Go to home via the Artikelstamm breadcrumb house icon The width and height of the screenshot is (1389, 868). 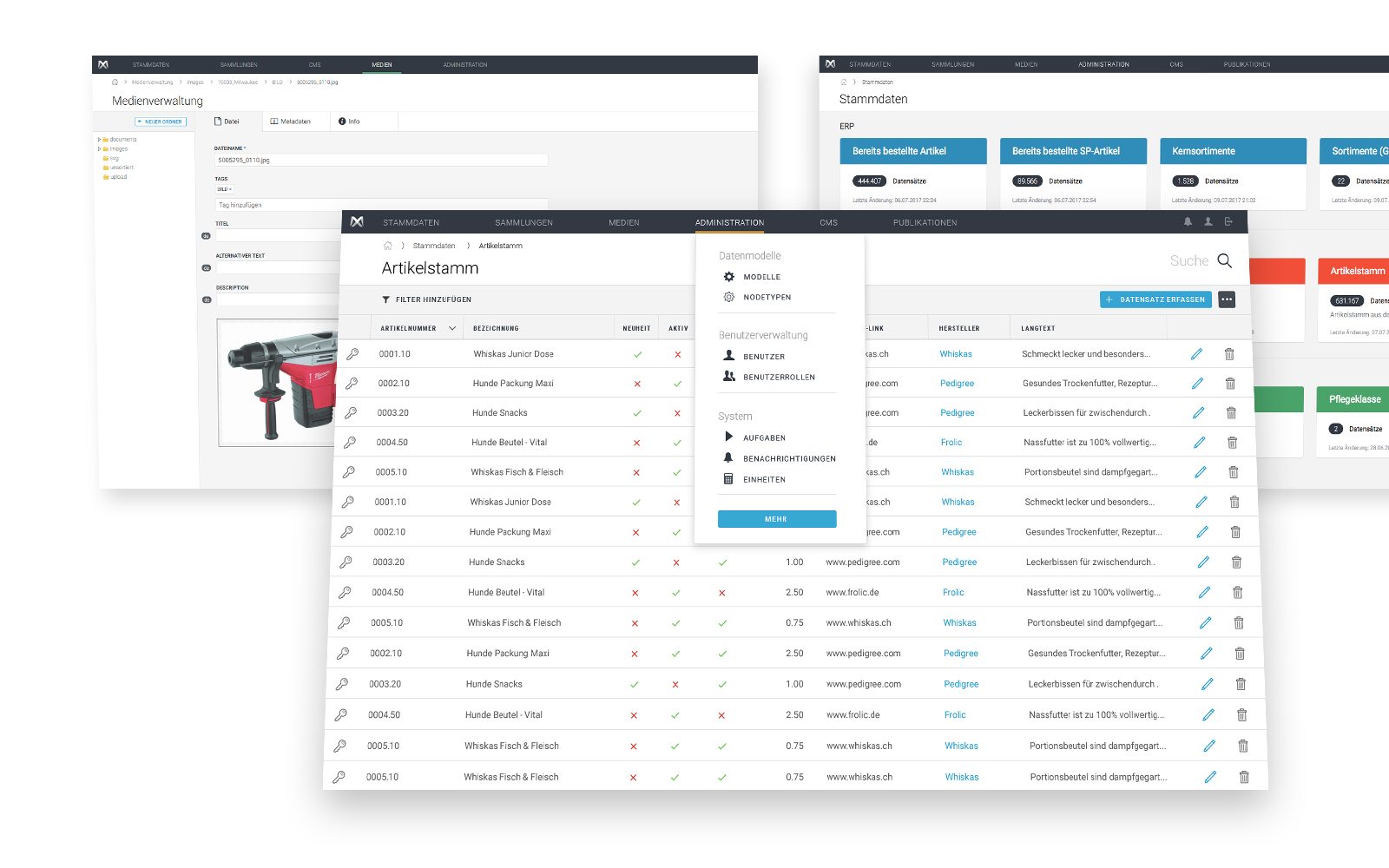(x=388, y=246)
